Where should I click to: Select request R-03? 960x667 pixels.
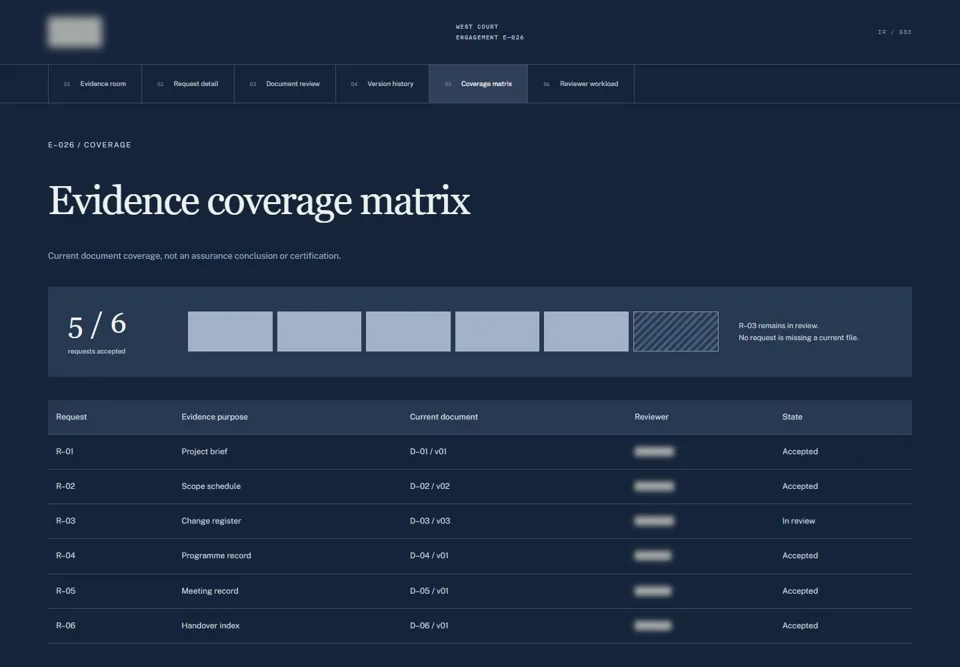pyautogui.click(x=66, y=521)
